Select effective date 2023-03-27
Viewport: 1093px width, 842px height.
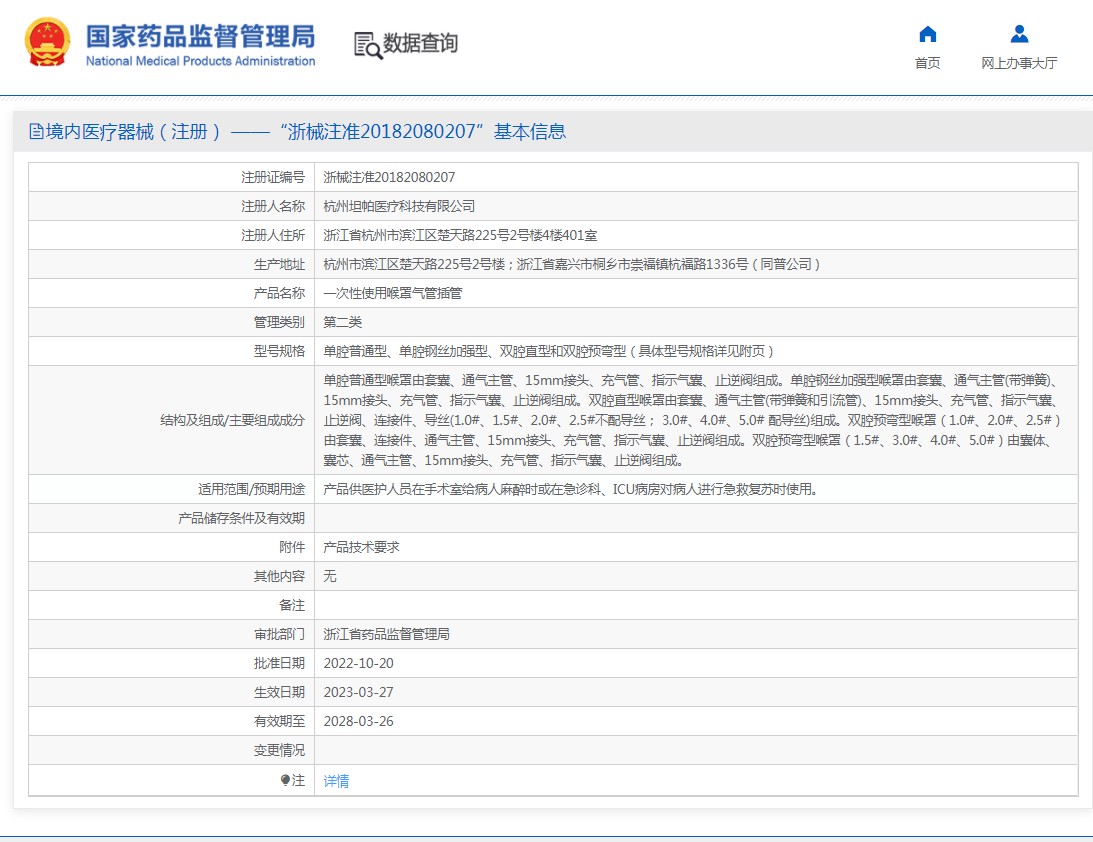click(x=358, y=692)
